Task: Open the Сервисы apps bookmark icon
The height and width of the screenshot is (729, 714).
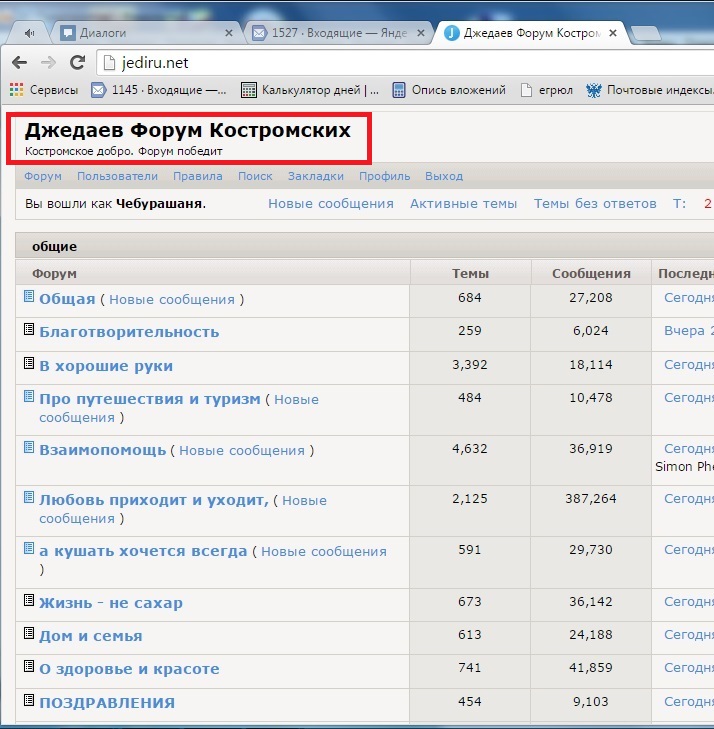Action: point(16,90)
